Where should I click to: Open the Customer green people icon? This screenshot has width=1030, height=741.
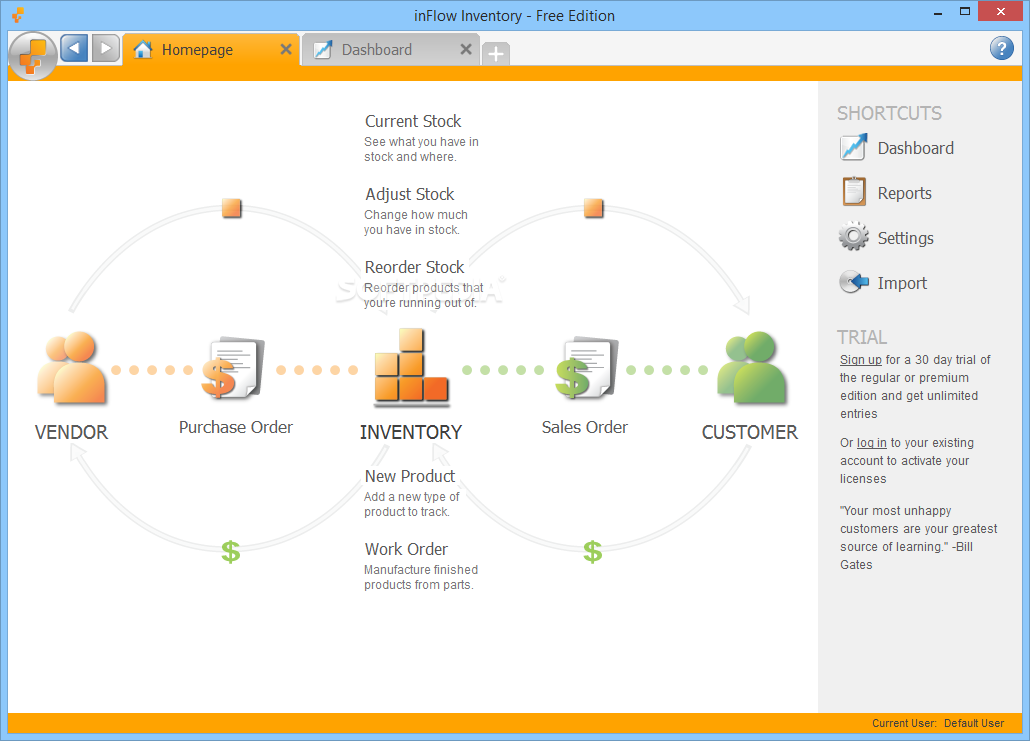click(751, 368)
